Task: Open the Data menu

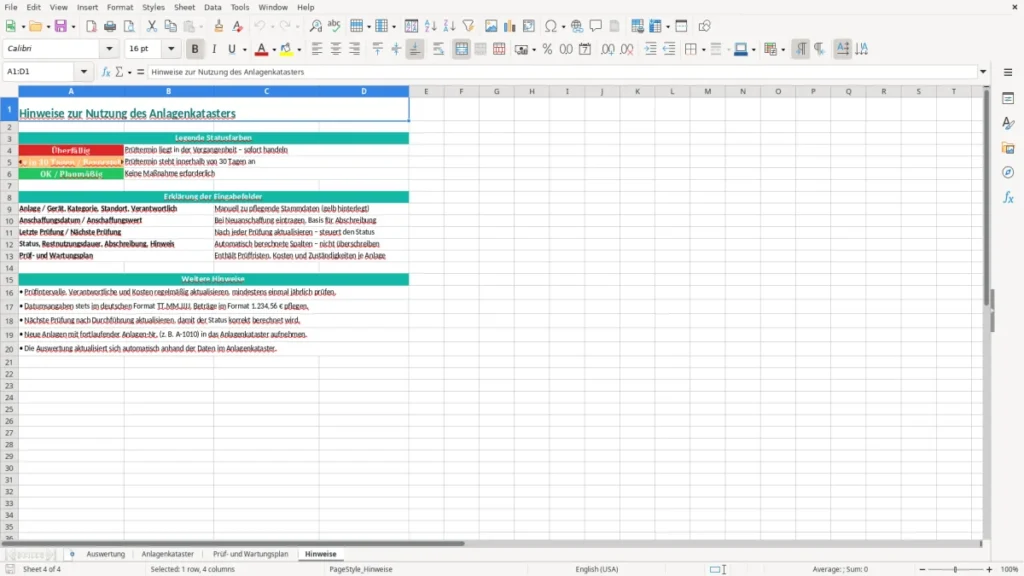Action: coord(212,7)
